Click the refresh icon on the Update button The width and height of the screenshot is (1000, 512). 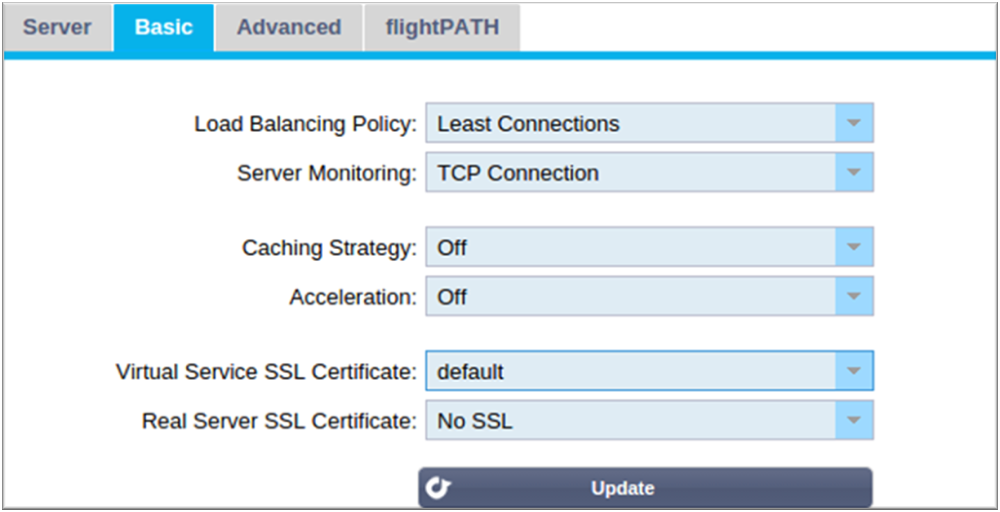[439, 488]
